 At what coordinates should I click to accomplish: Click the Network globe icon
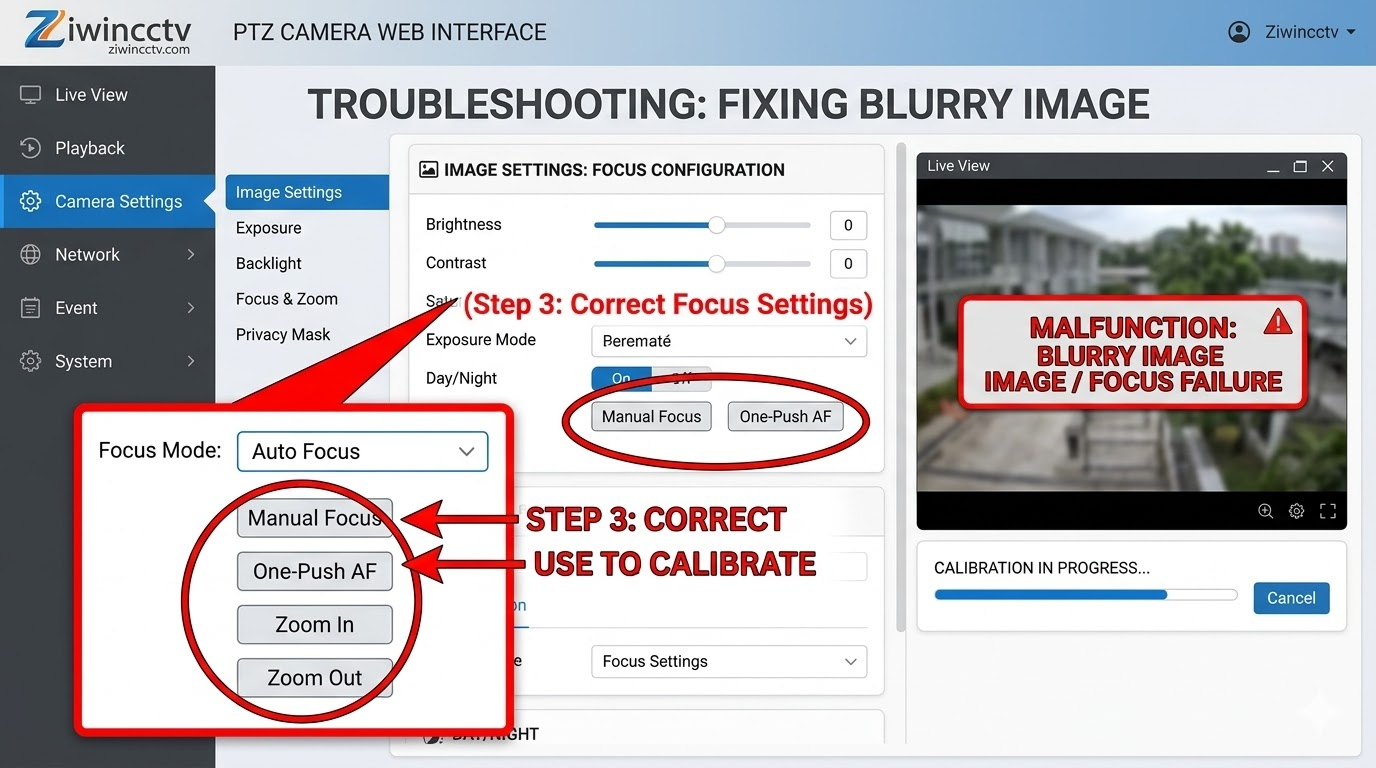pyautogui.click(x=31, y=254)
